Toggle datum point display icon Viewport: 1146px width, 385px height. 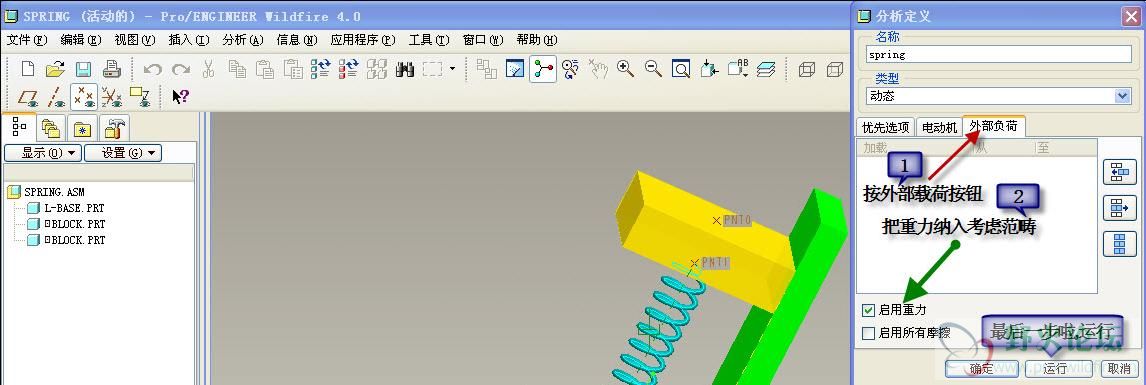point(84,96)
